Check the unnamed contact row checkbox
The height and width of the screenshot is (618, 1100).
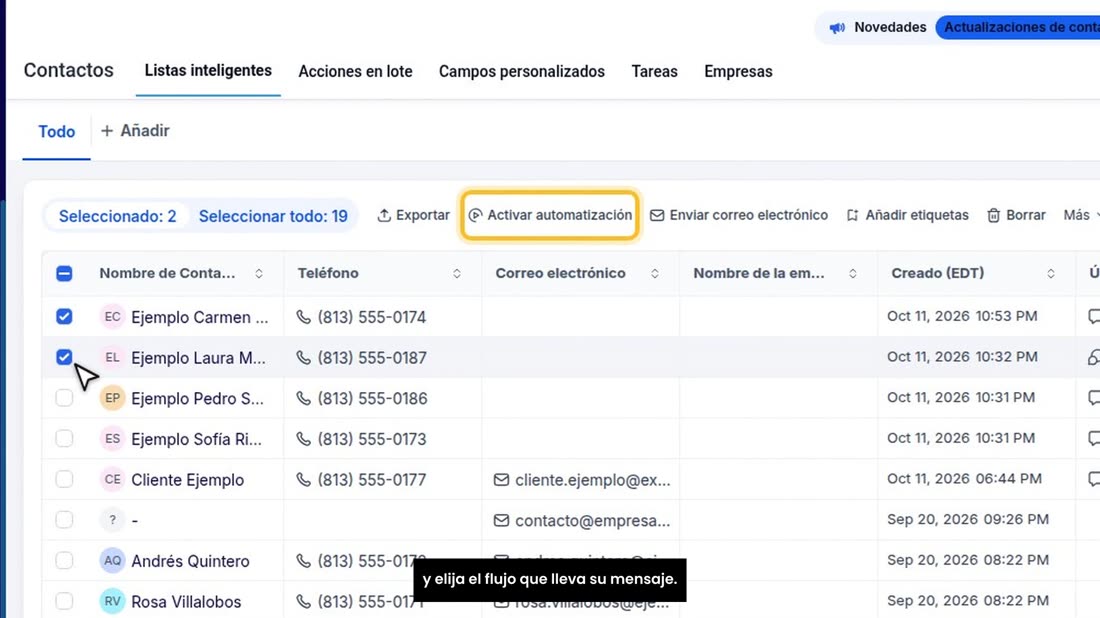coord(64,520)
